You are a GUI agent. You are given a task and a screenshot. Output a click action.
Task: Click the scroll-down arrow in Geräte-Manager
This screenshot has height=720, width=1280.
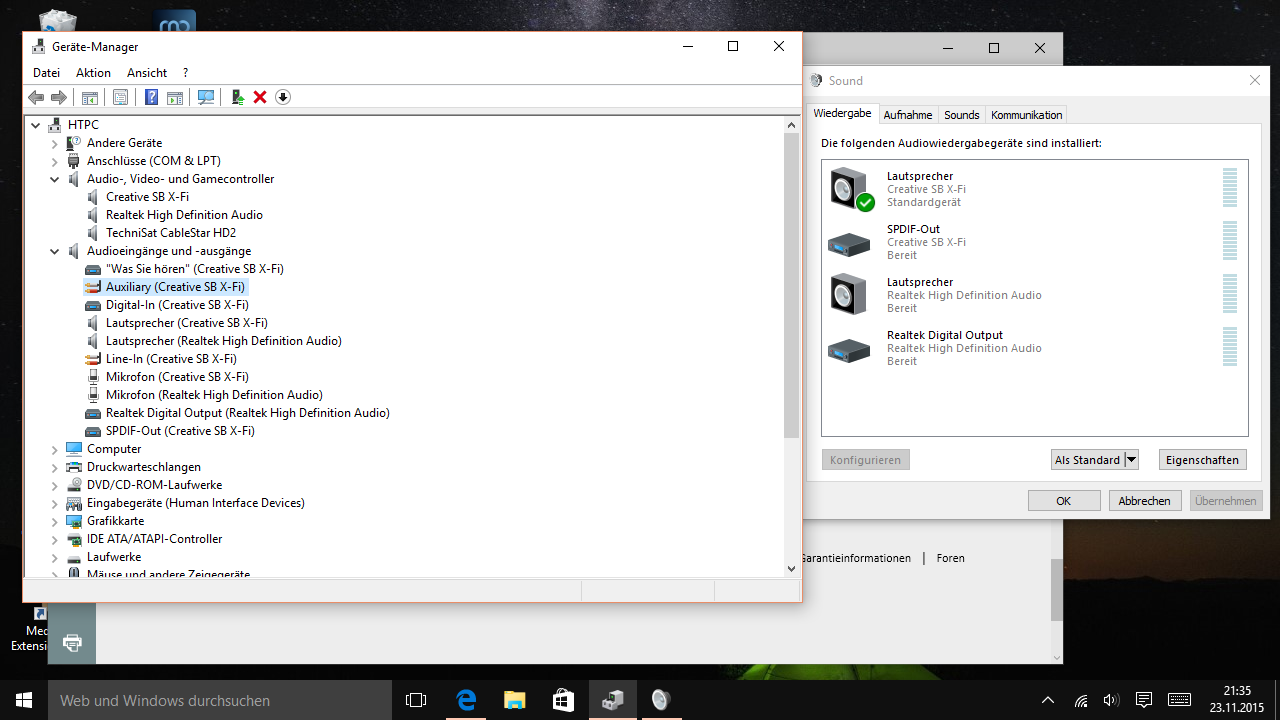(x=792, y=568)
